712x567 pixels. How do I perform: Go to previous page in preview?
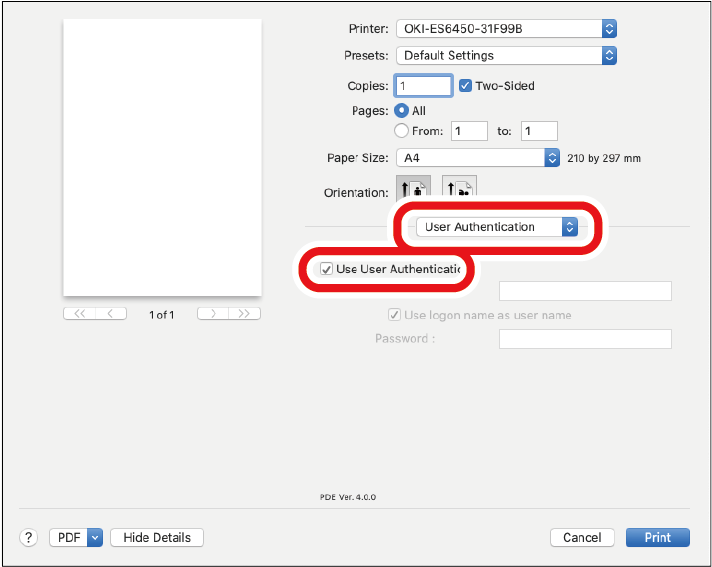click(x=111, y=314)
